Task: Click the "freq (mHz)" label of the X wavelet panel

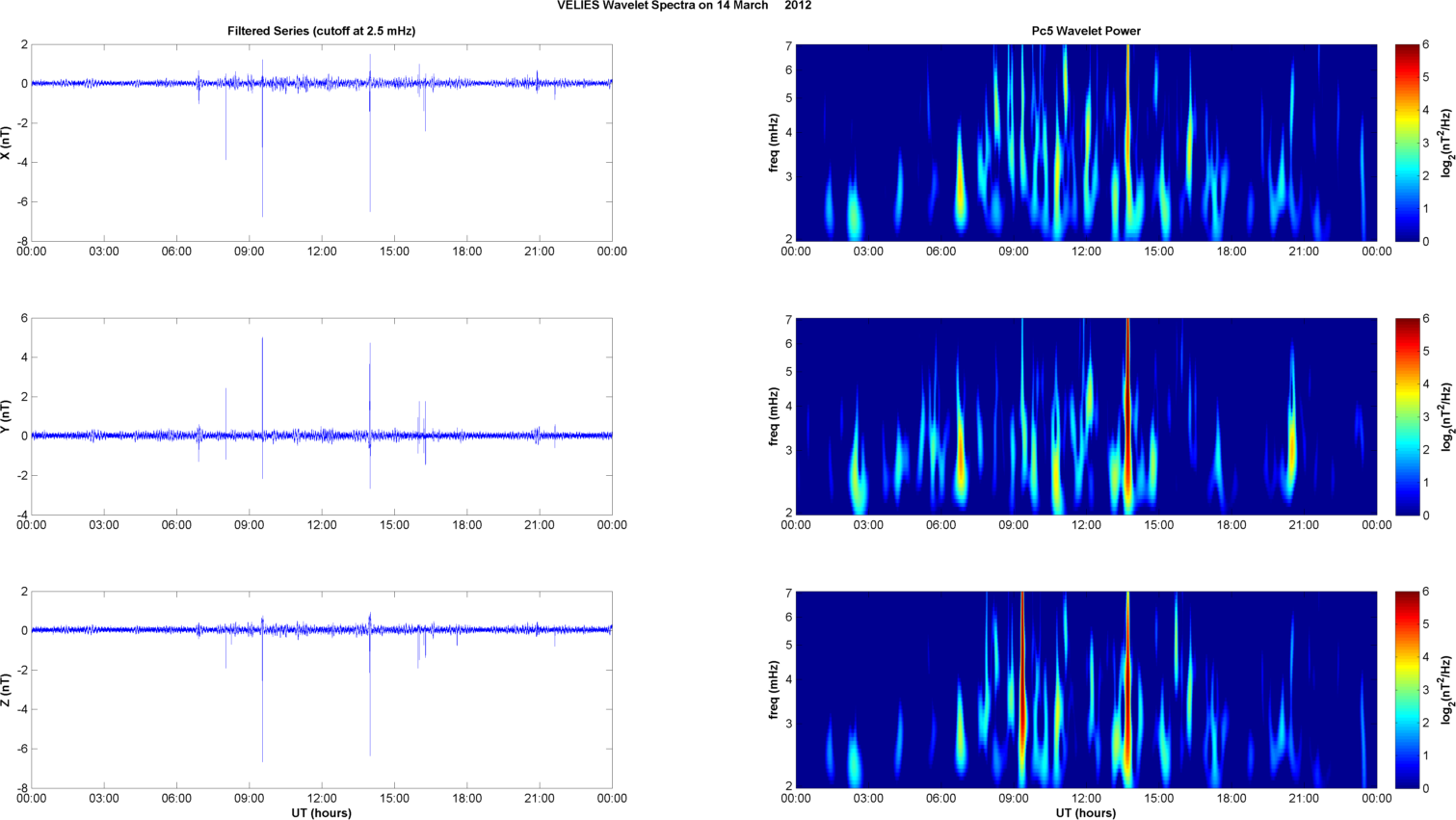Action: [774, 143]
